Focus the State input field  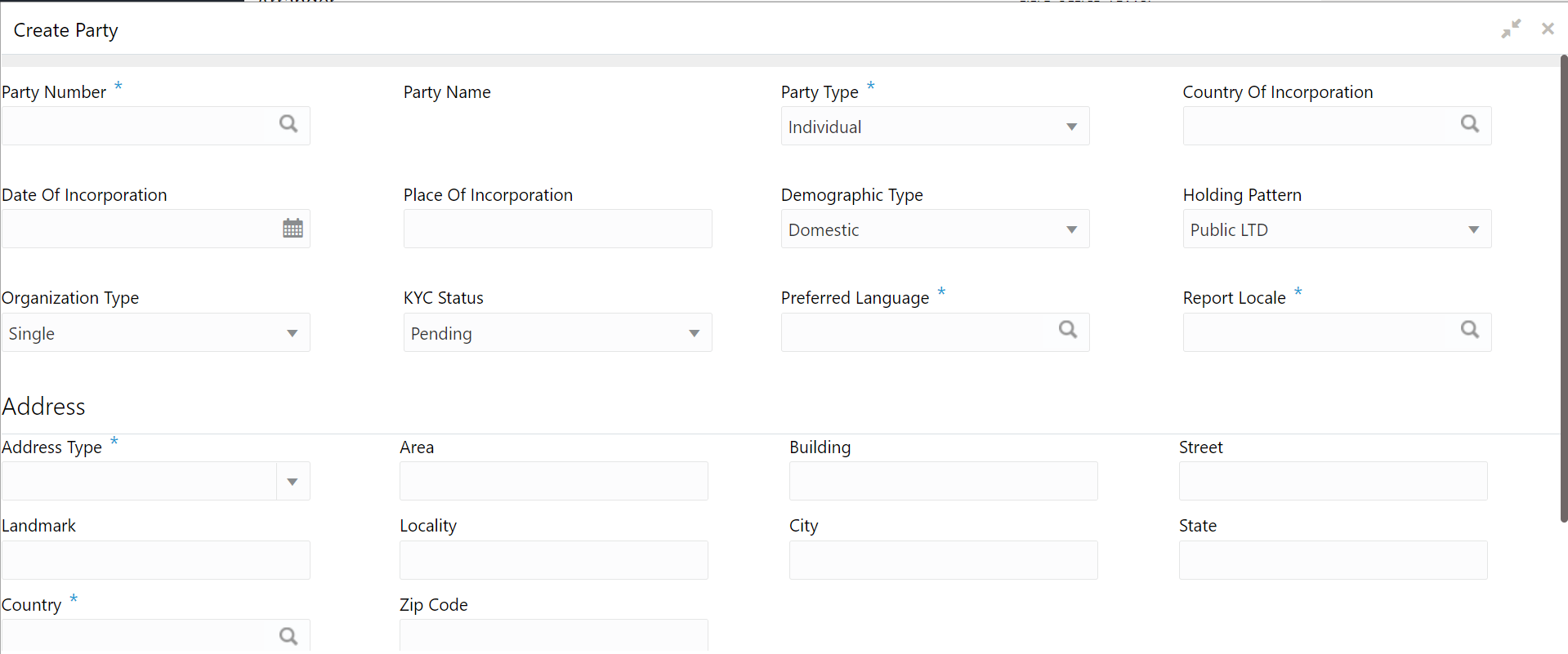click(1333, 560)
